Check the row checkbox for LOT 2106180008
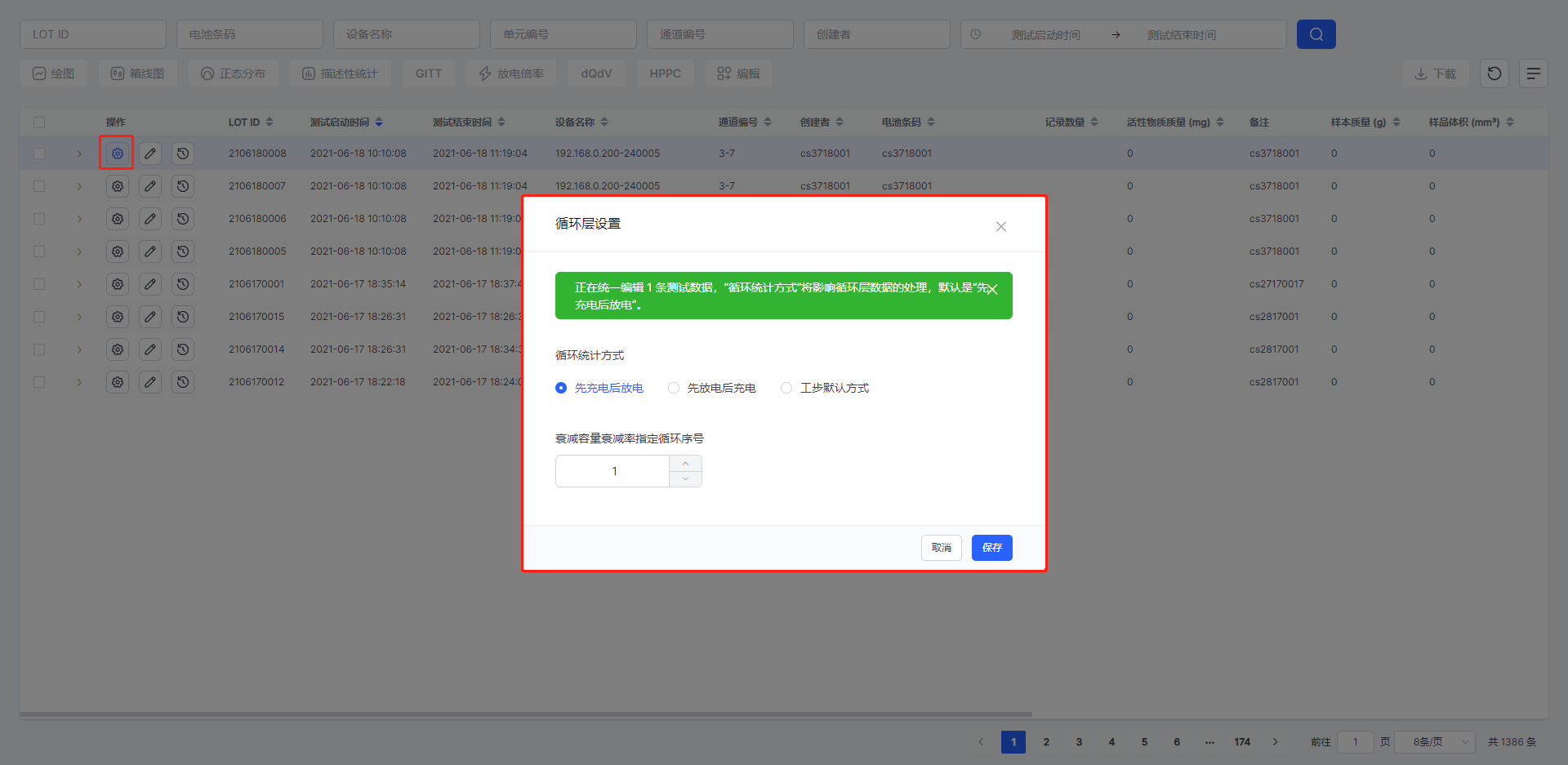The height and width of the screenshot is (765, 1568). [39, 153]
